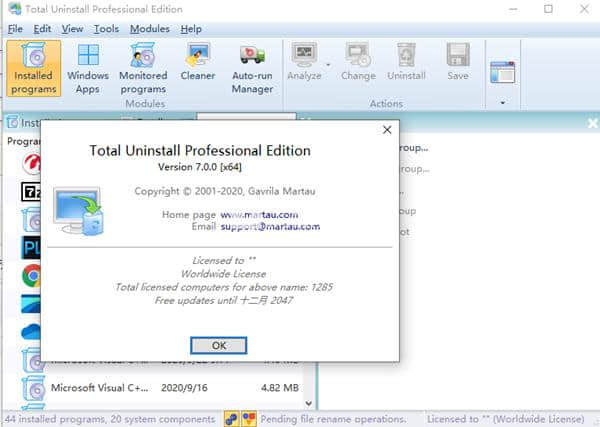Click the Save toolbar icon

458,62
